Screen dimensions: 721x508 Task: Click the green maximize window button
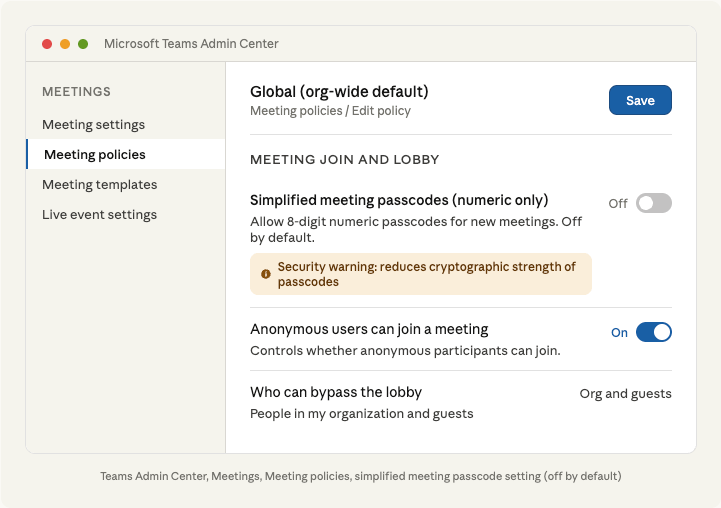pyautogui.click(x=83, y=44)
